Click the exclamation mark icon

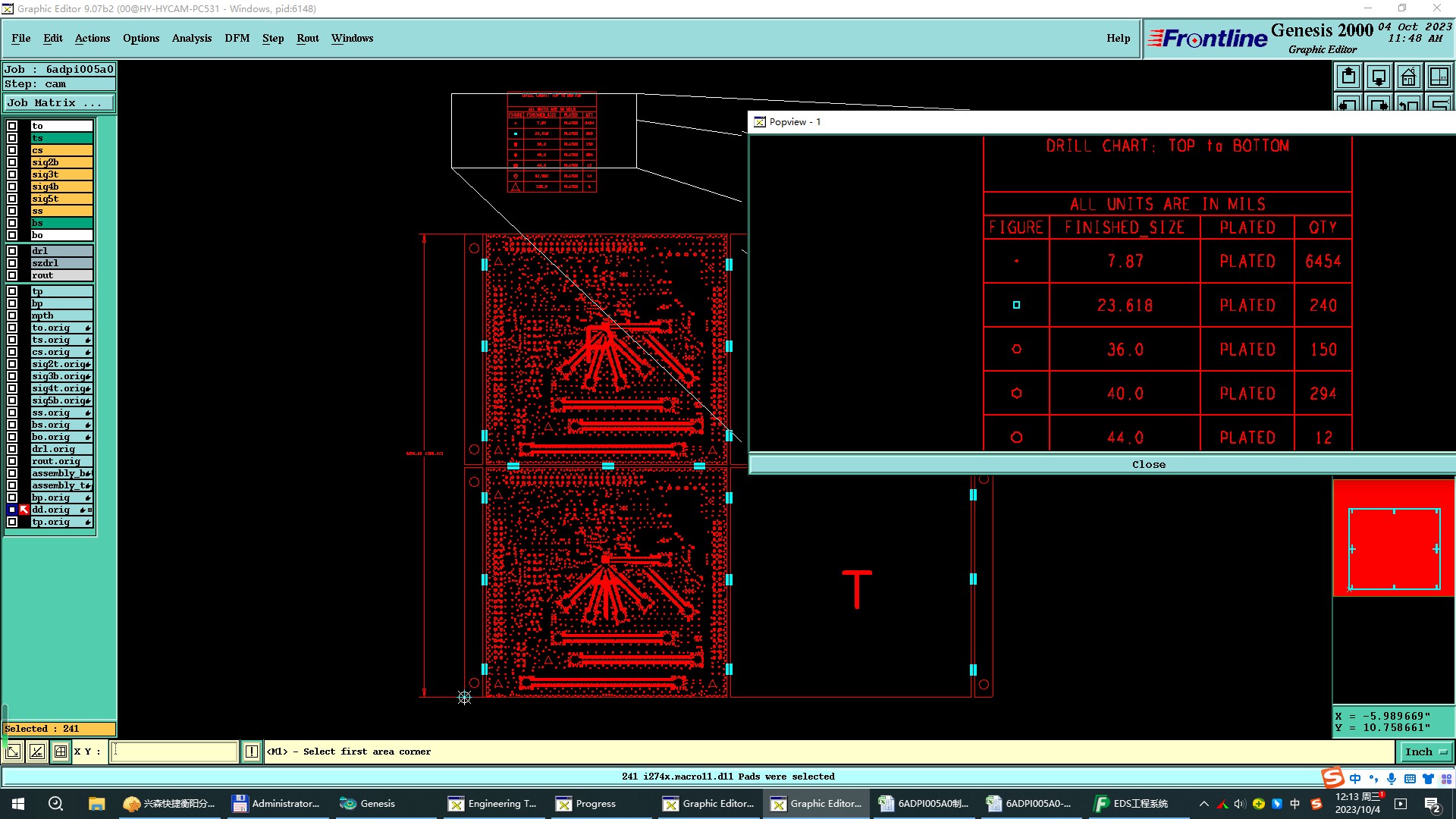pyautogui.click(x=252, y=752)
